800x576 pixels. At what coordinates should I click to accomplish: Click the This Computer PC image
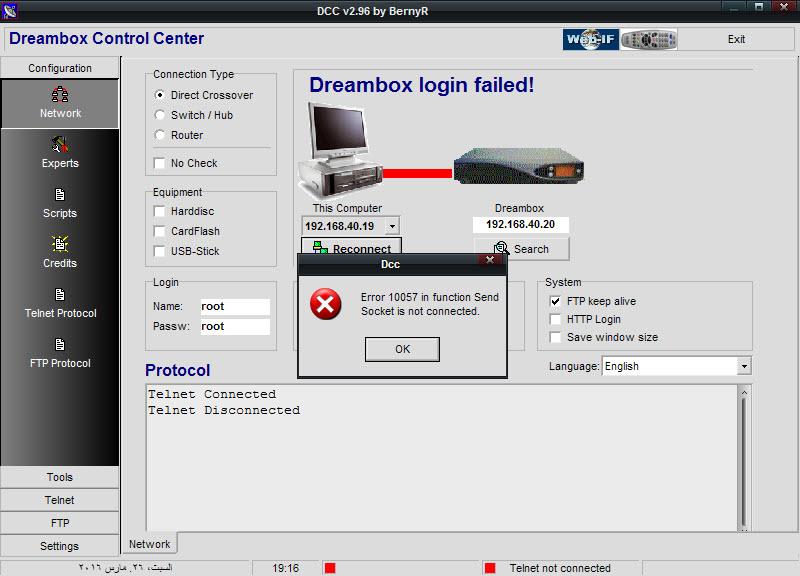pos(339,151)
